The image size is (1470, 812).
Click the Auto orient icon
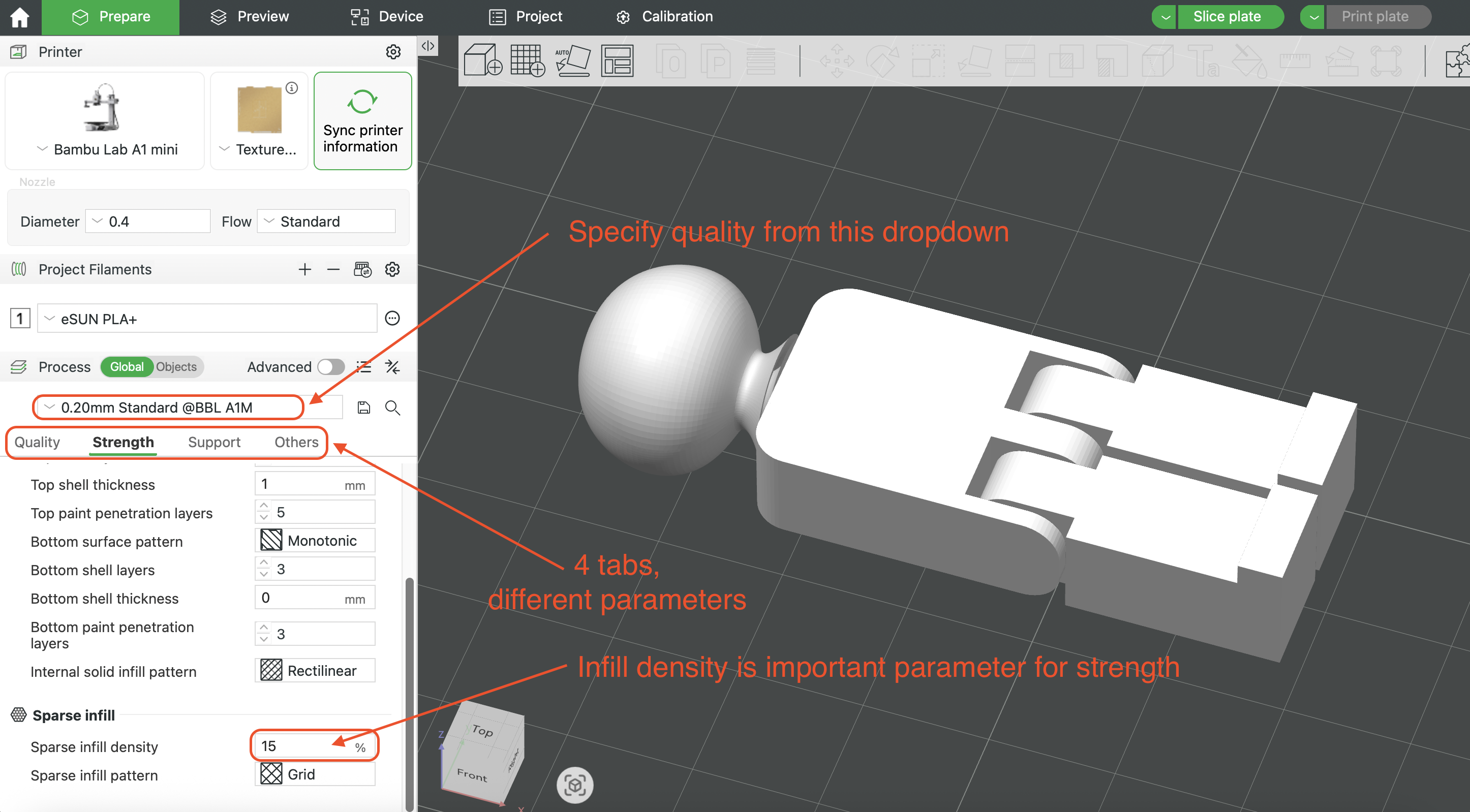pos(572,60)
